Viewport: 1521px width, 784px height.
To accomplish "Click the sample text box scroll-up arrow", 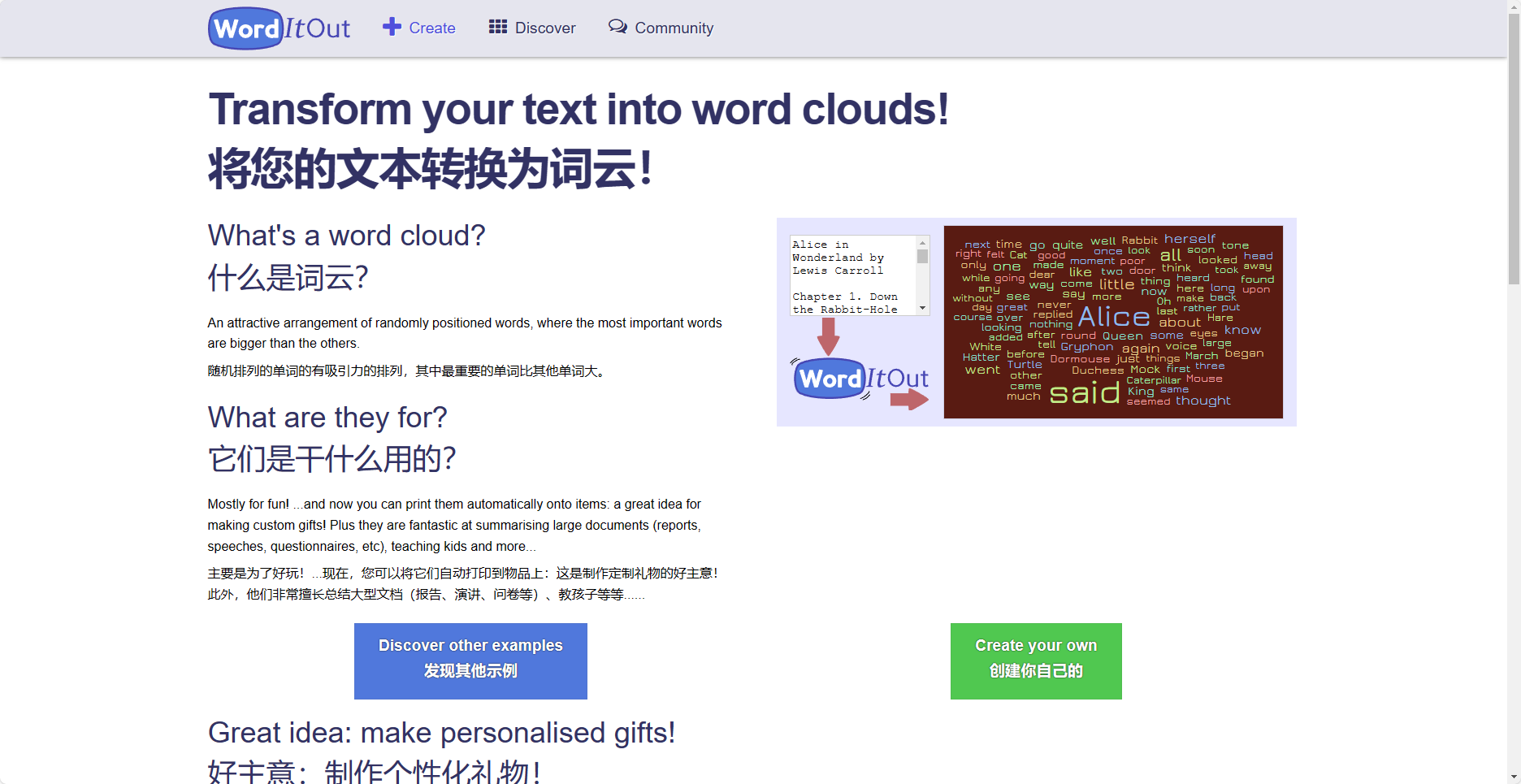I will click(x=922, y=243).
